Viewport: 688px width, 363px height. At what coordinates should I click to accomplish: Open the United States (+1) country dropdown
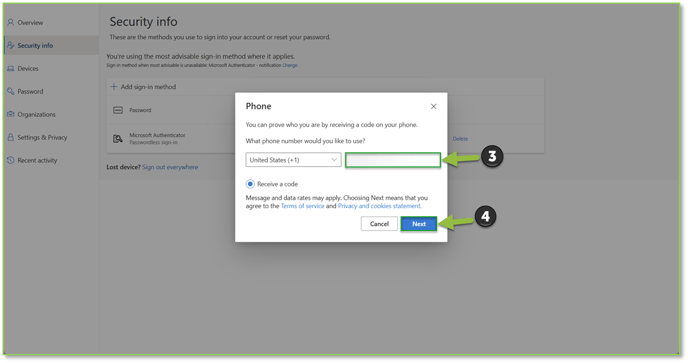[293, 160]
